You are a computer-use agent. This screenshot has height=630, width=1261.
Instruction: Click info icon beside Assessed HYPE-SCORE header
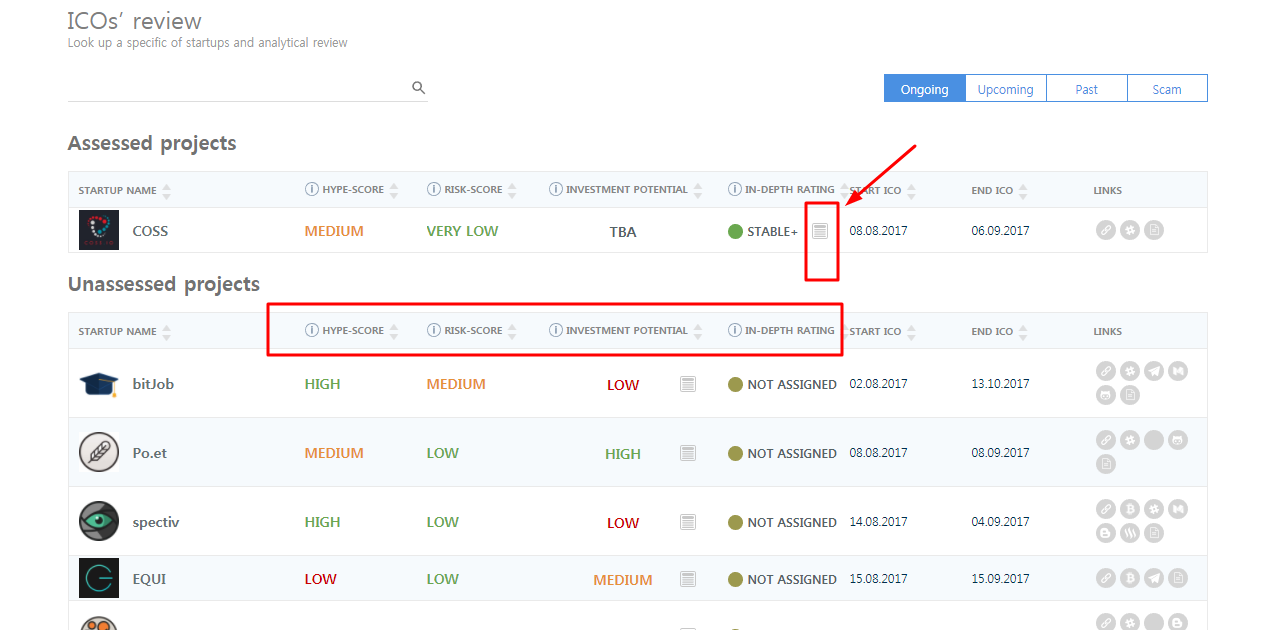click(312, 190)
